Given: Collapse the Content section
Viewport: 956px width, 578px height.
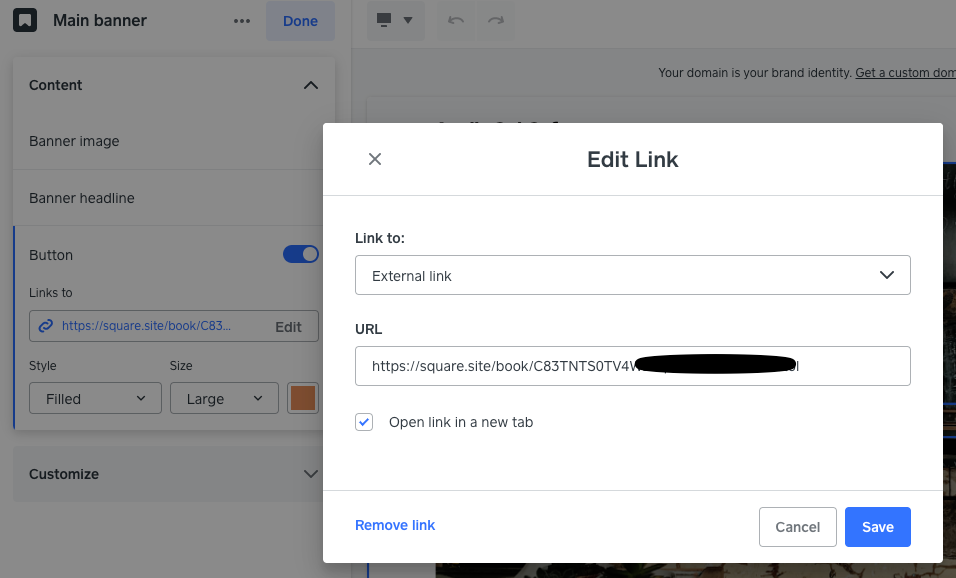Looking at the screenshot, I should click(310, 85).
